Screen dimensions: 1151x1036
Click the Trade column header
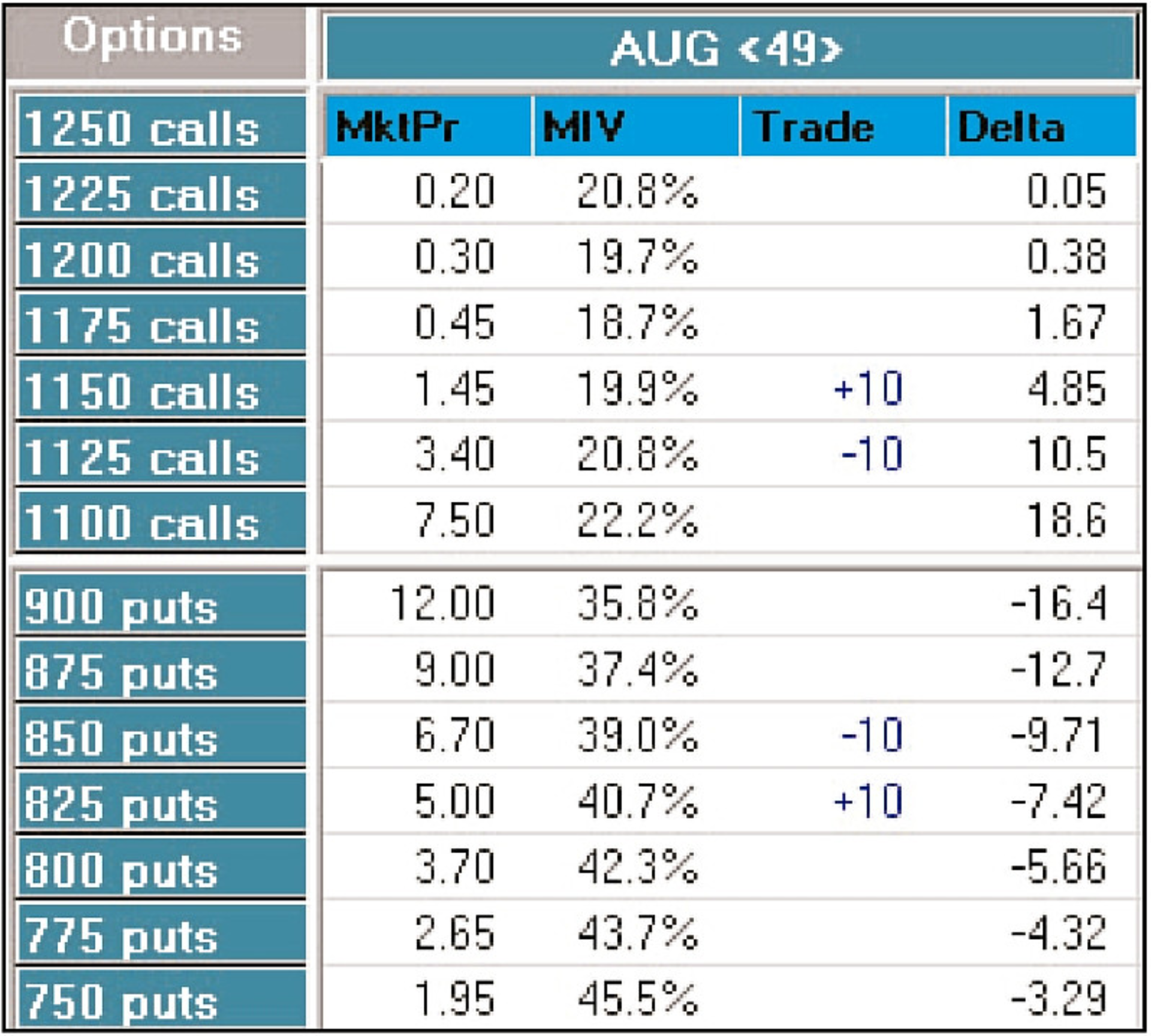pos(842,127)
